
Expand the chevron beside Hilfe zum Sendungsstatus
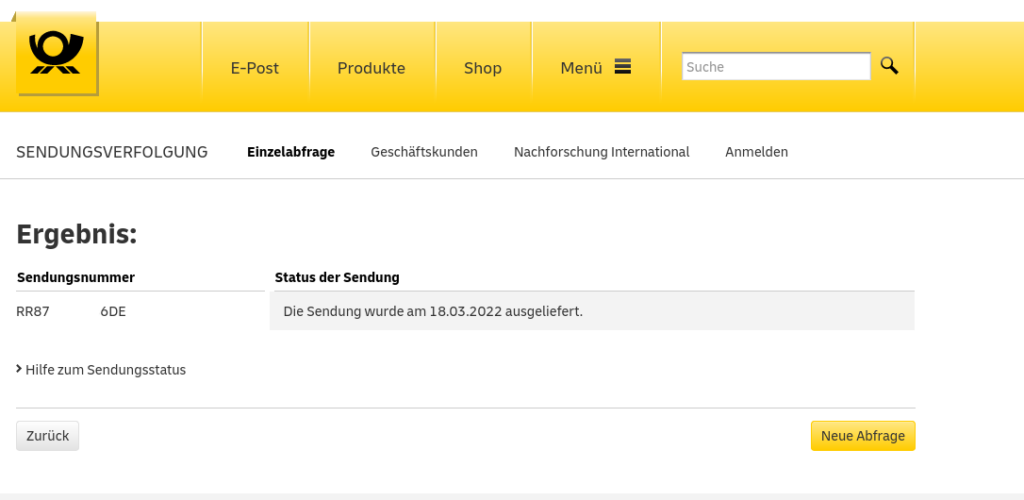coord(20,369)
